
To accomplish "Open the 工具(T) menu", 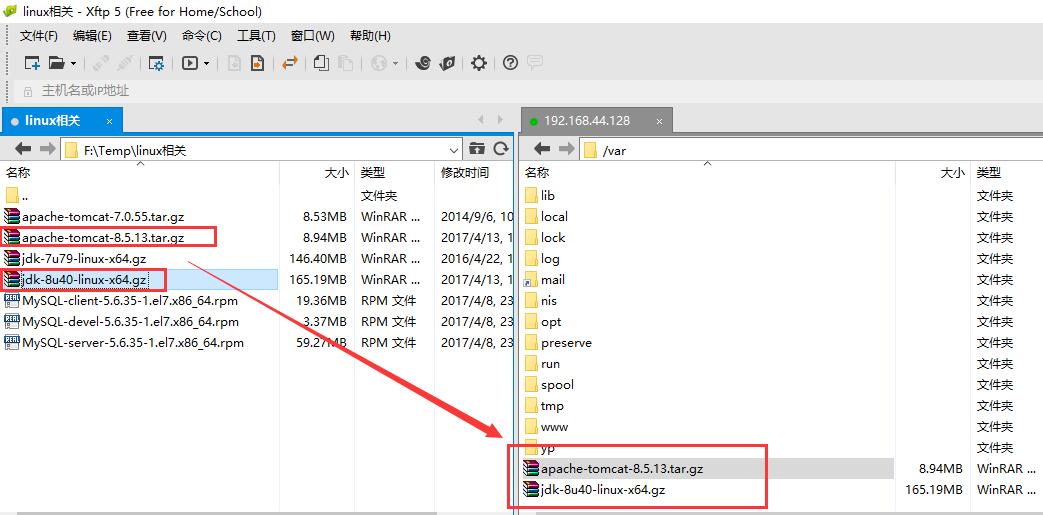I will (x=256, y=36).
